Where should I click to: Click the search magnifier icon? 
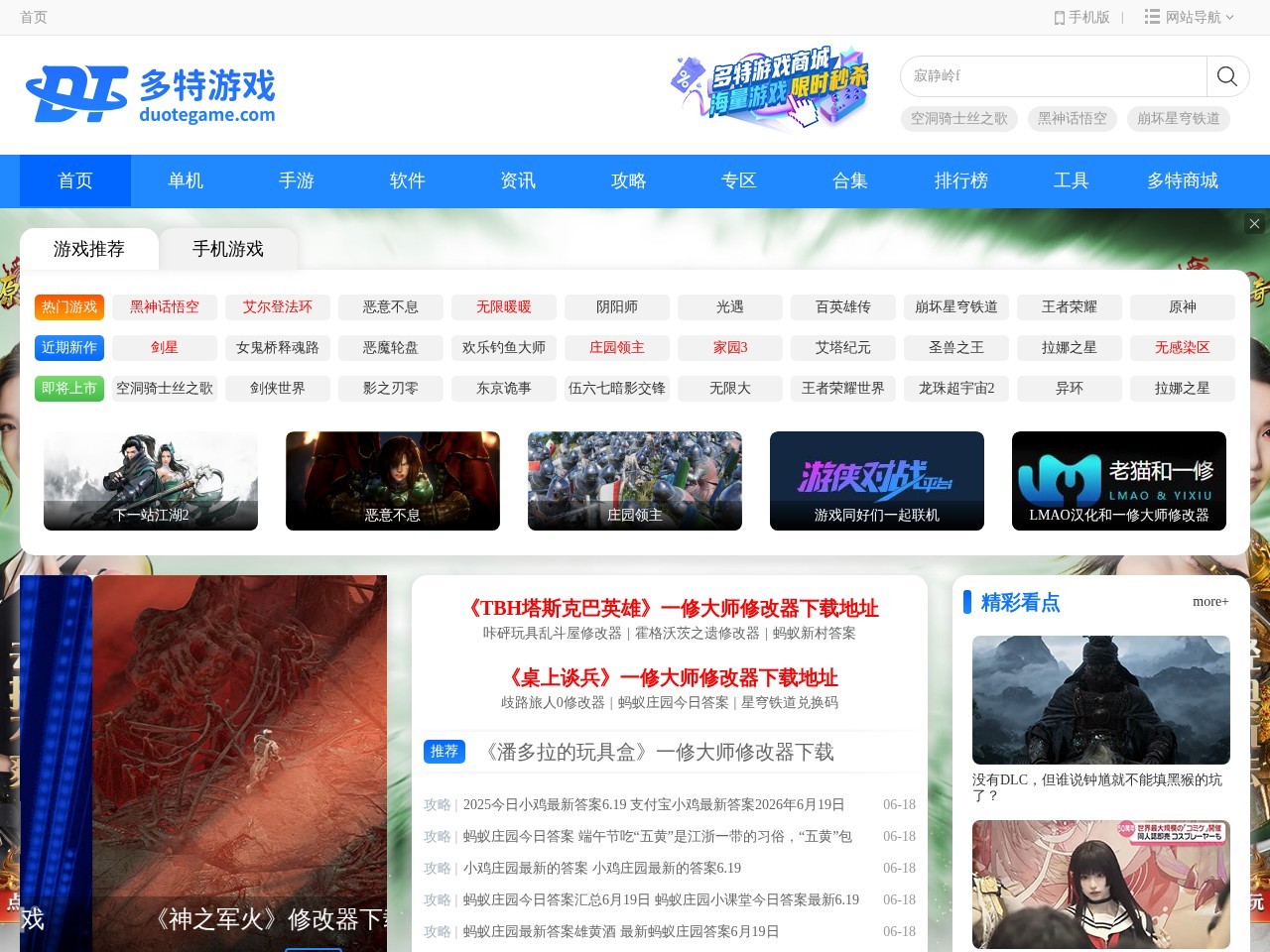[1227, 76]
